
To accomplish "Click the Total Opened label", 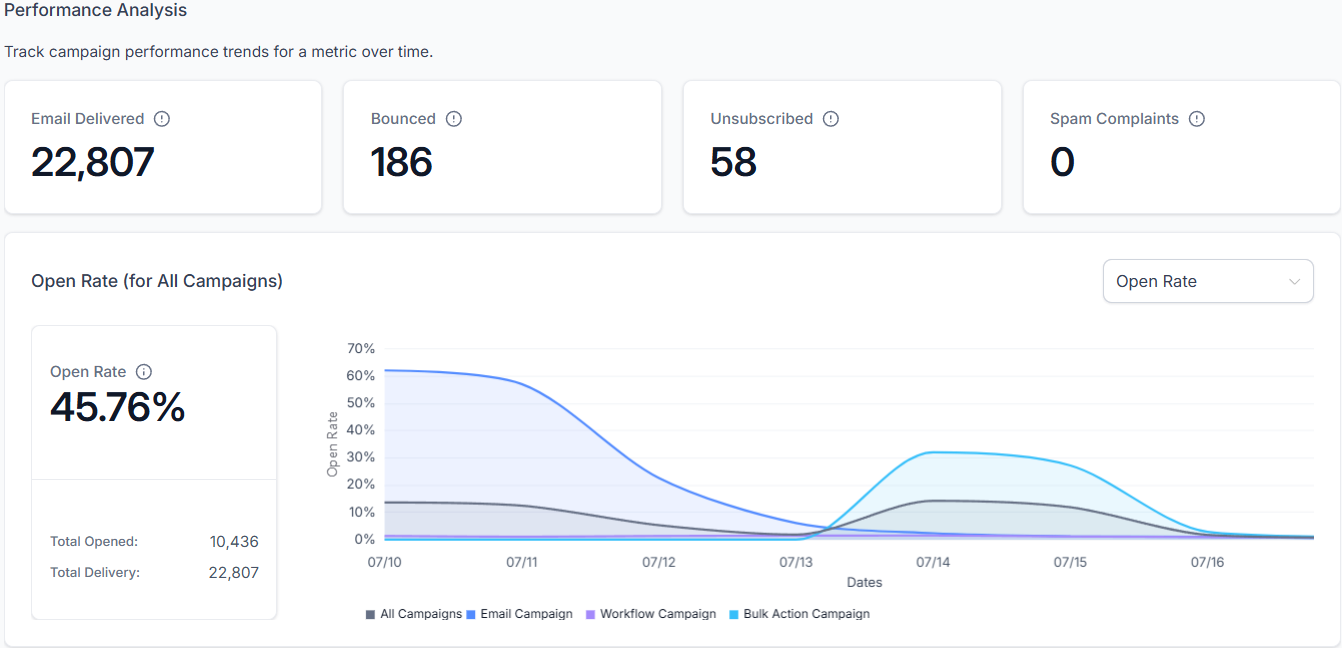I will 94,542.
